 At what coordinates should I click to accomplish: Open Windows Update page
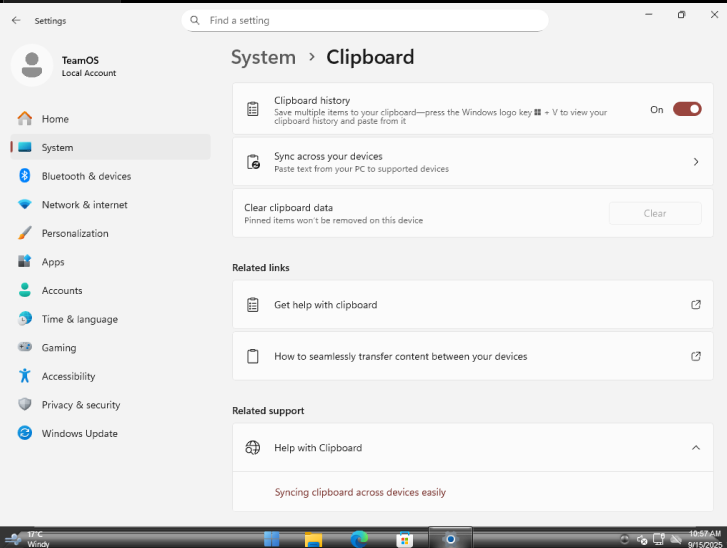[110, 433]
